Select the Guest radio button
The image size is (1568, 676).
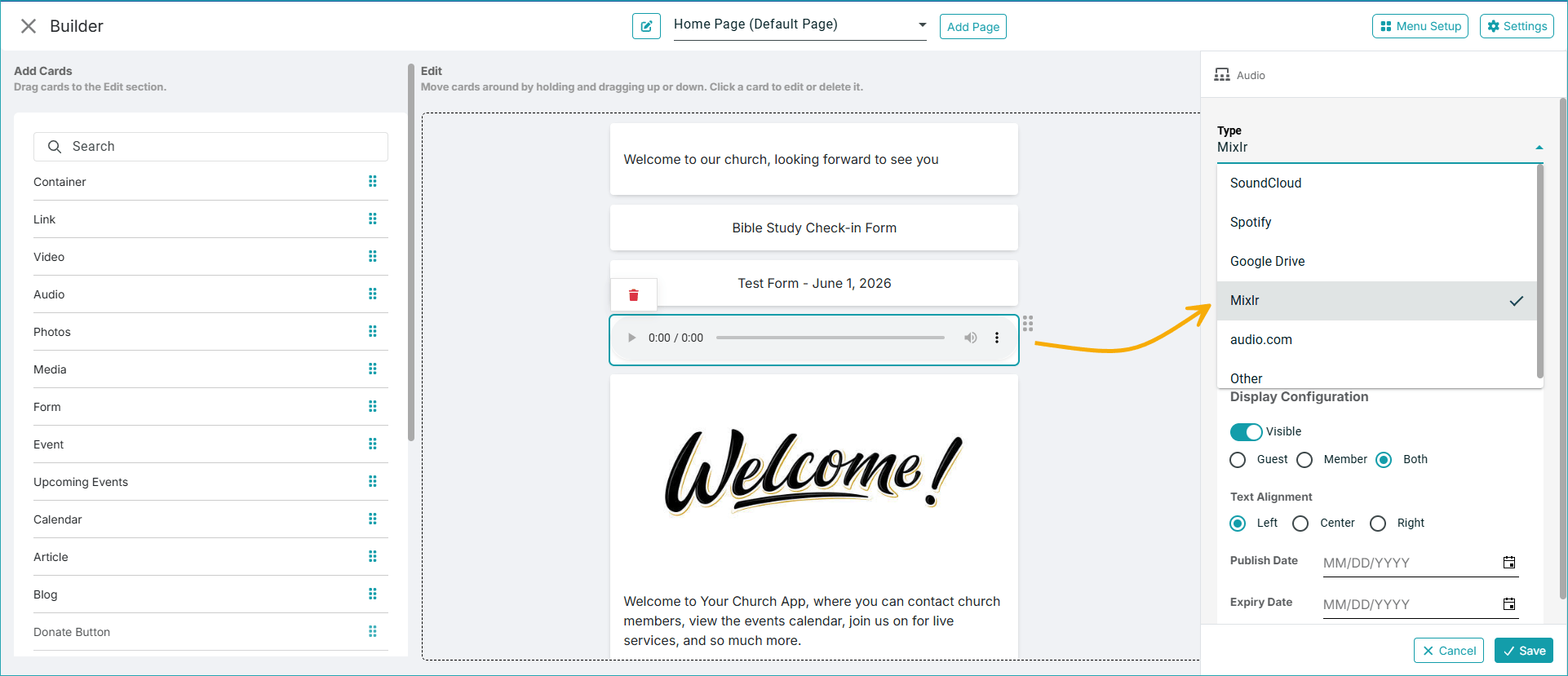pyautogui.click(x=1238, y=460)
